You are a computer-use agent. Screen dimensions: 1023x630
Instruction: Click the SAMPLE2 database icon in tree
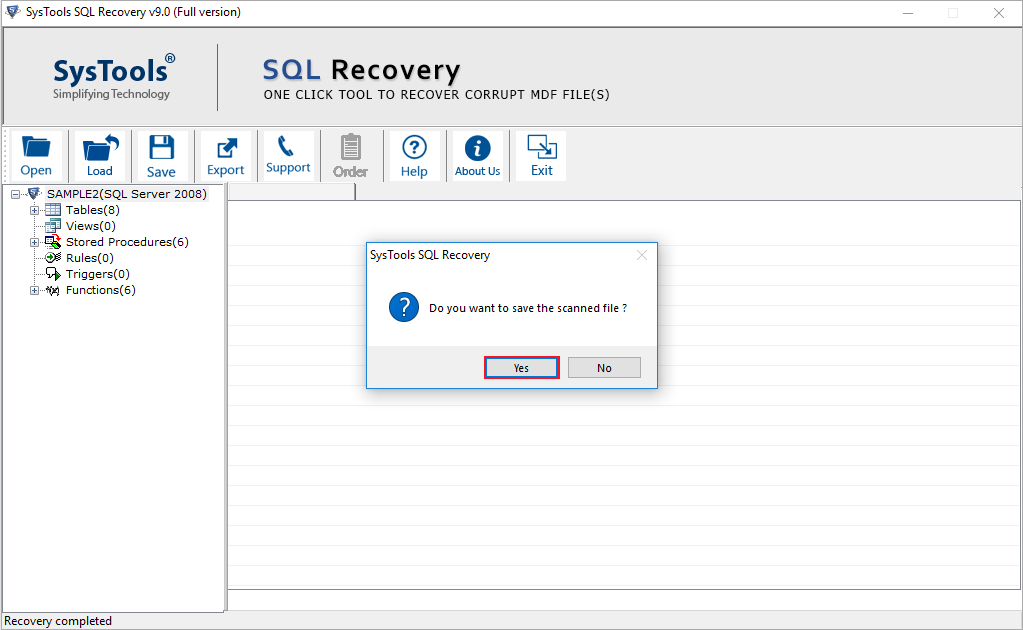pyautogui.click(x=34, y=194)
